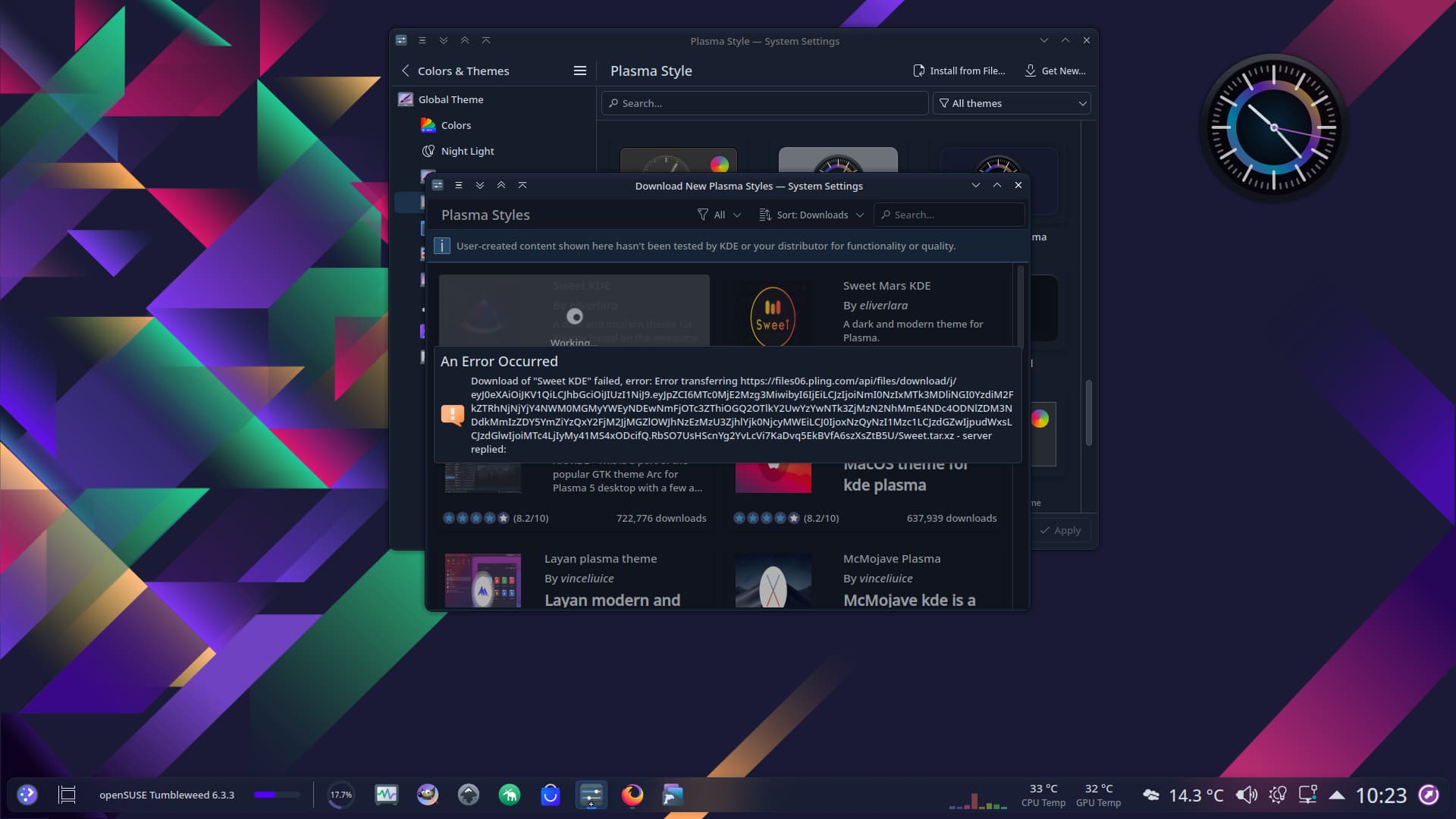Click the 722,776 downloads text
The image size is (1456, 819).
pyautogui.click(x=661, y=518)
